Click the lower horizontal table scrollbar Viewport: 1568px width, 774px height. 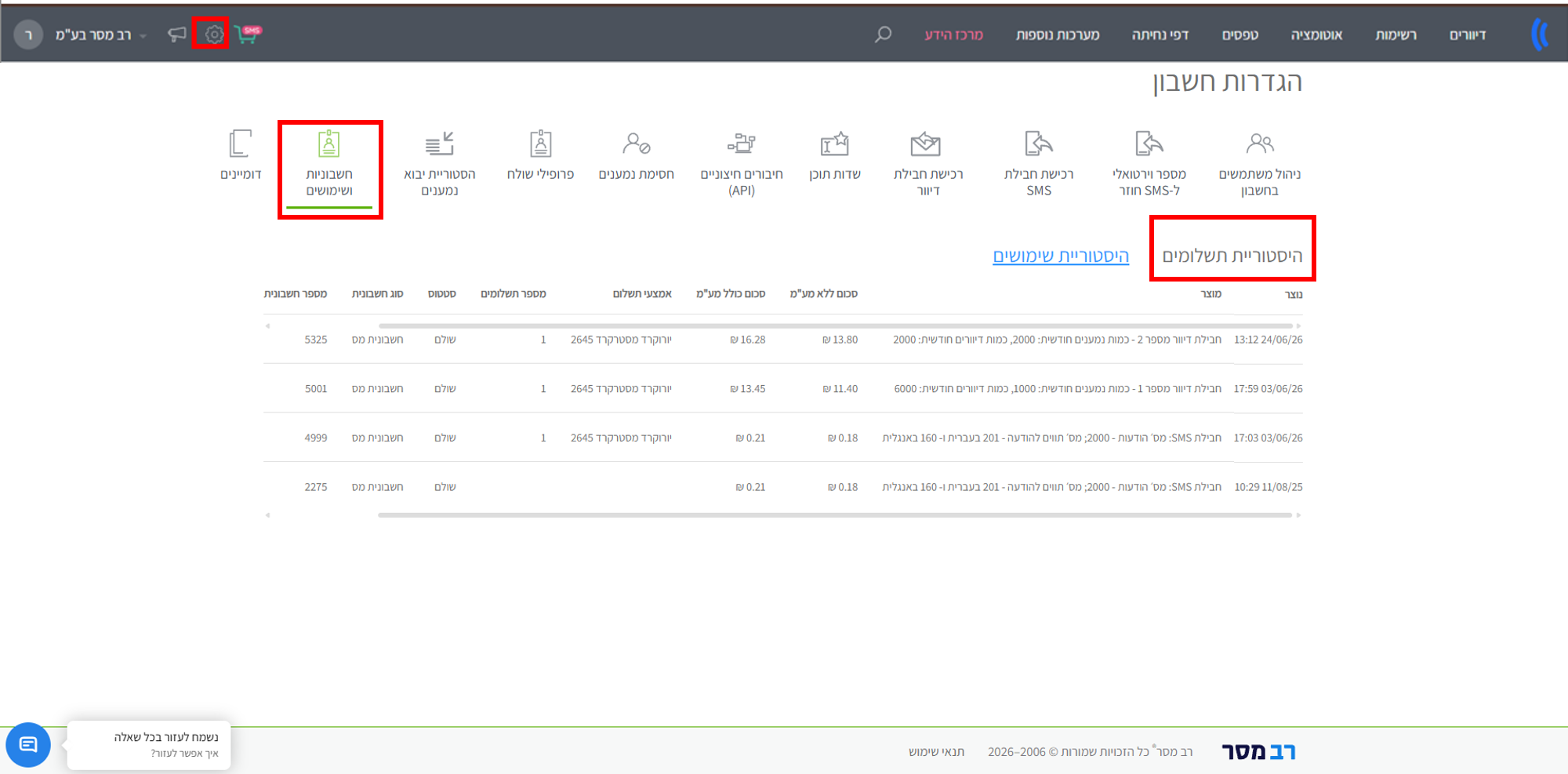(835, 515)
